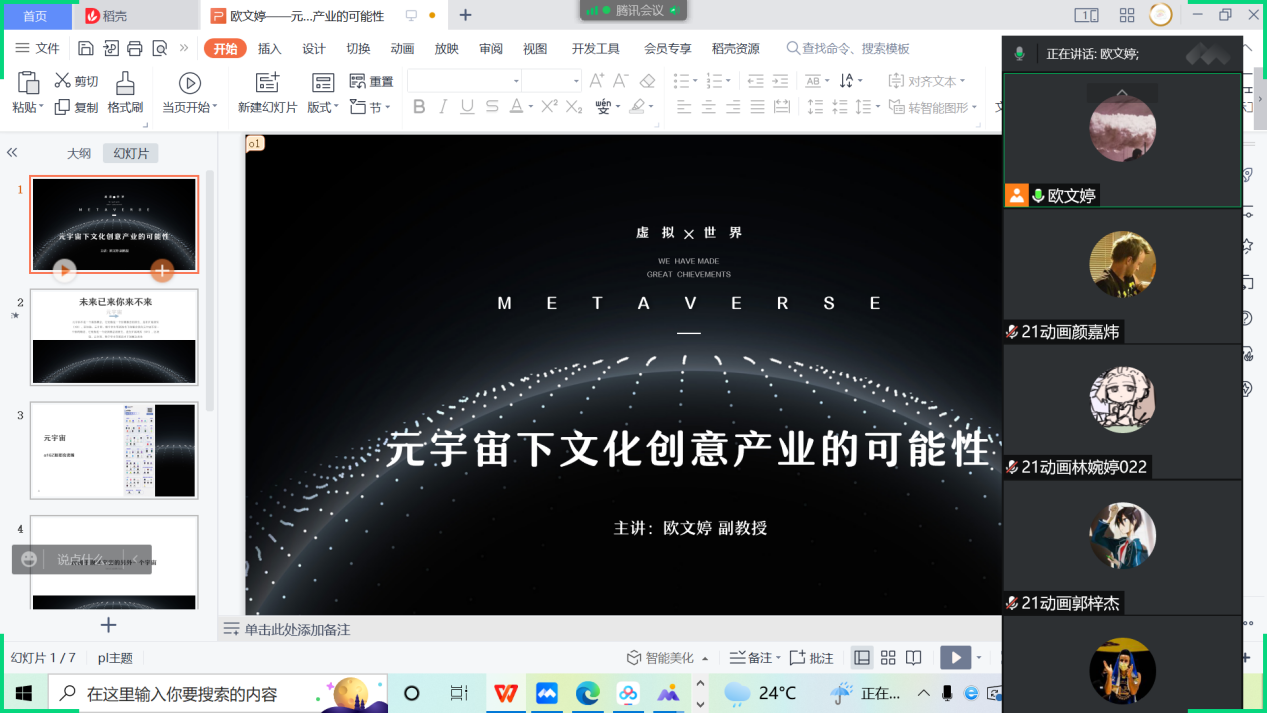Screen dimensions: 1267x713
Task: Select the 大纲 outline tab
Action: tap(79, 153)
